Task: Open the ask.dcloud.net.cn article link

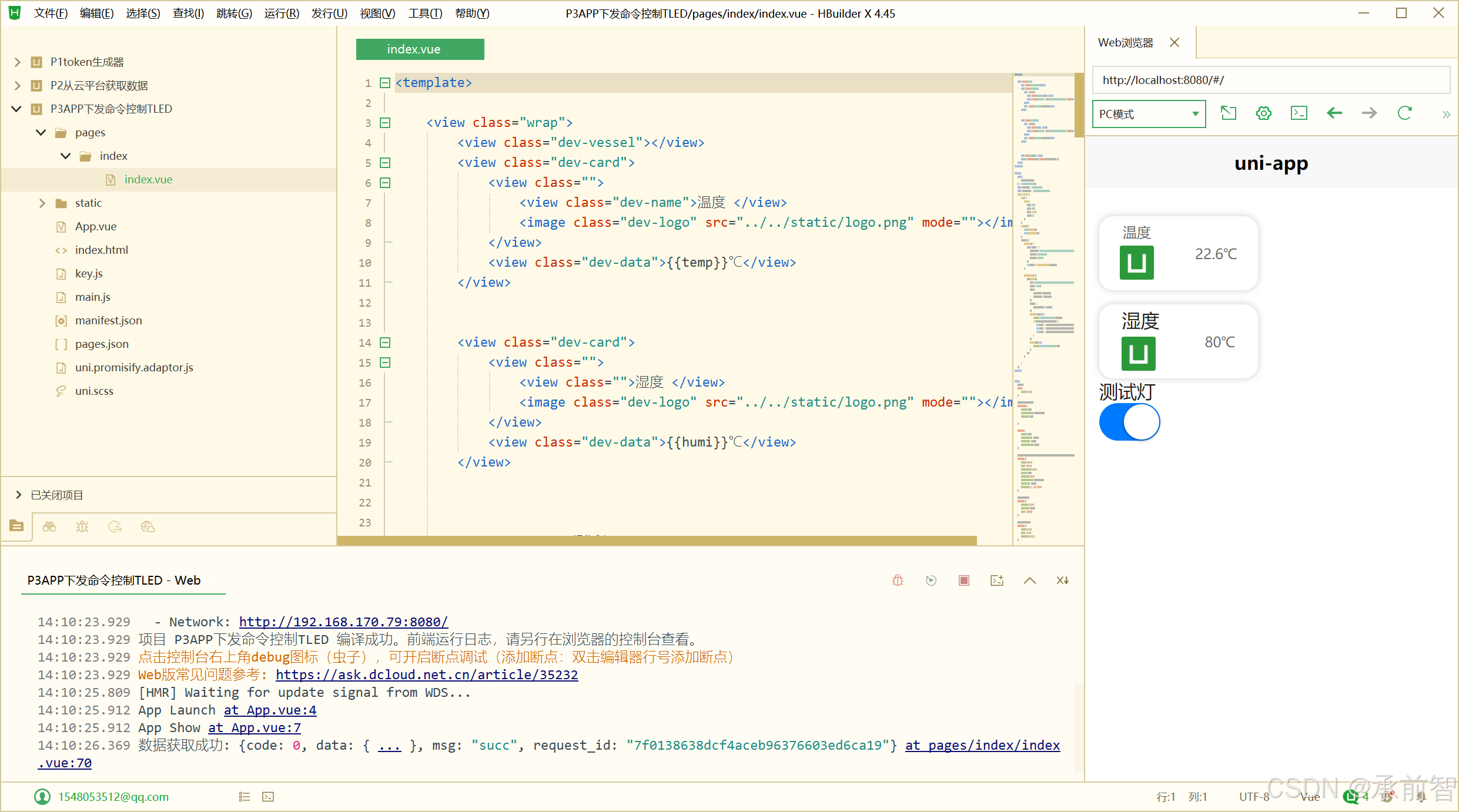Action: (427, 675)
